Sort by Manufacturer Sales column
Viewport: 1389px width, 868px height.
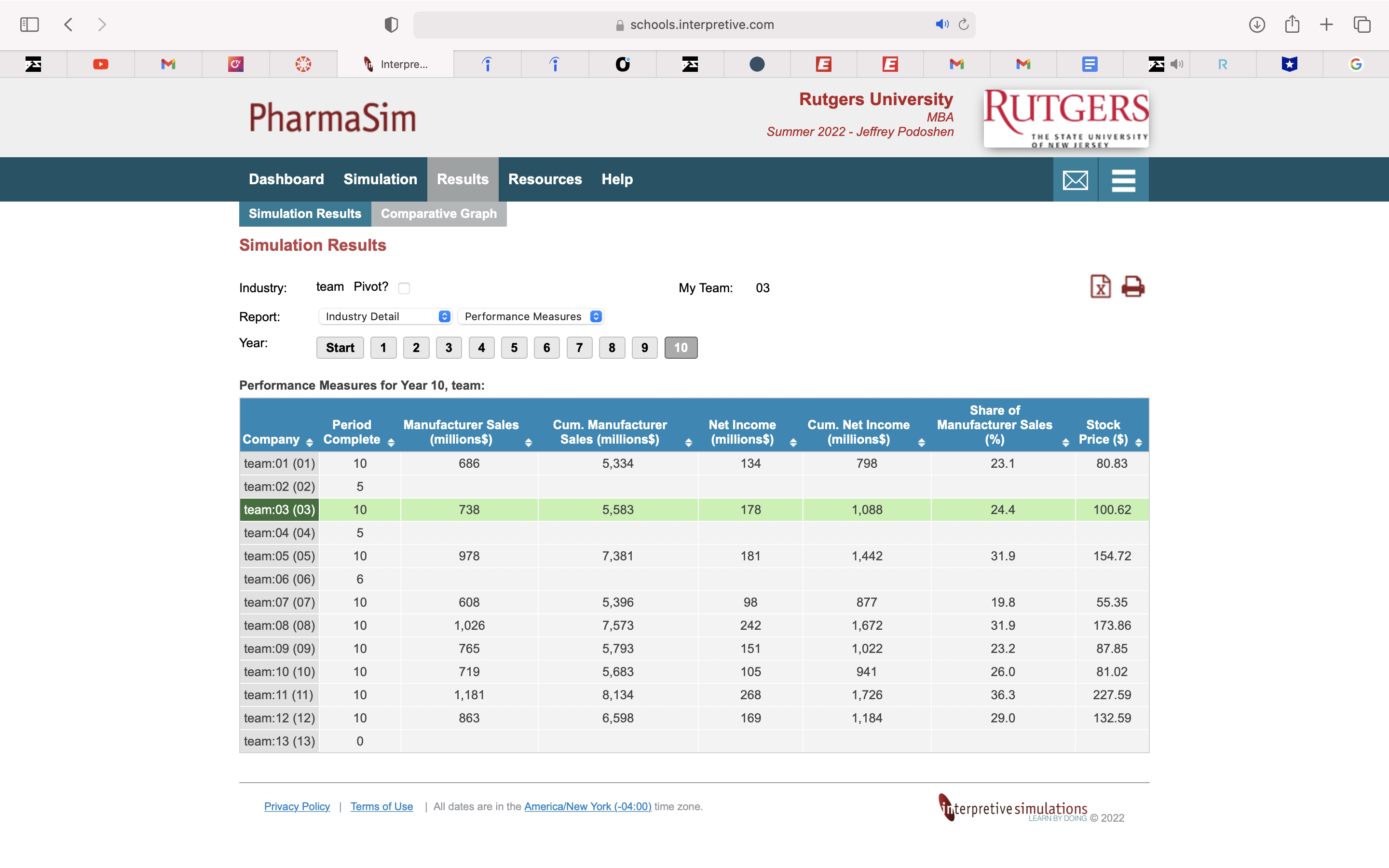tap(529, 442)
